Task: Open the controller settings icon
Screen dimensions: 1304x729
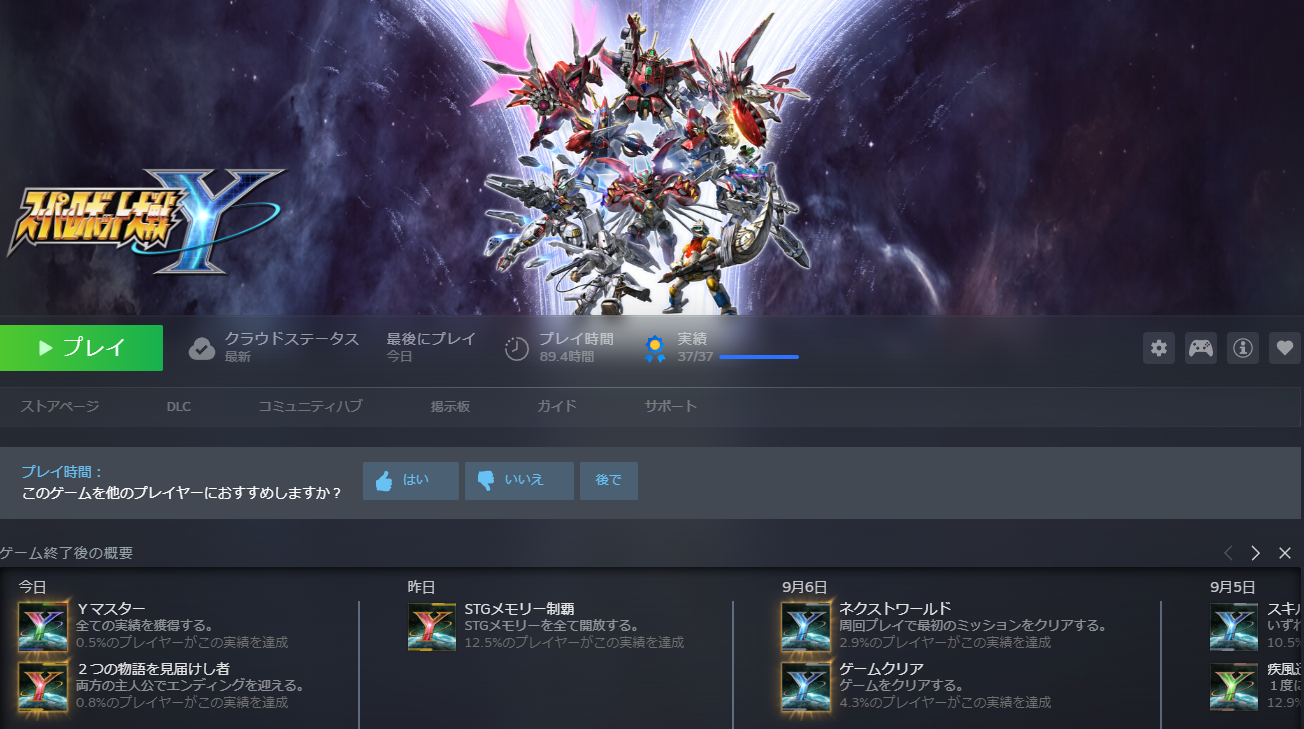Action: (1201, 348)
